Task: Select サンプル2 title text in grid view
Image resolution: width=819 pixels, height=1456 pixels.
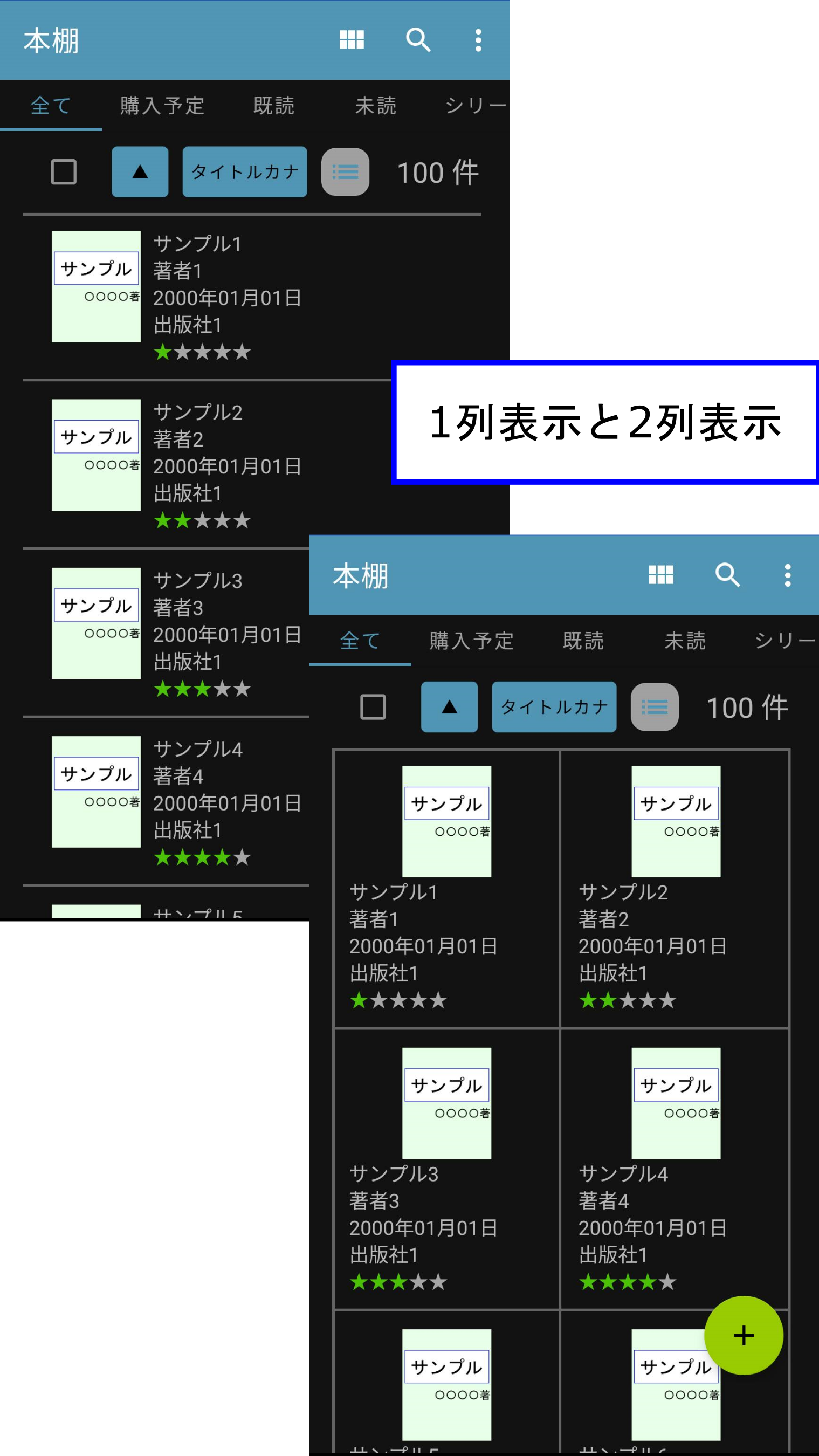Action: coord(623,892)
